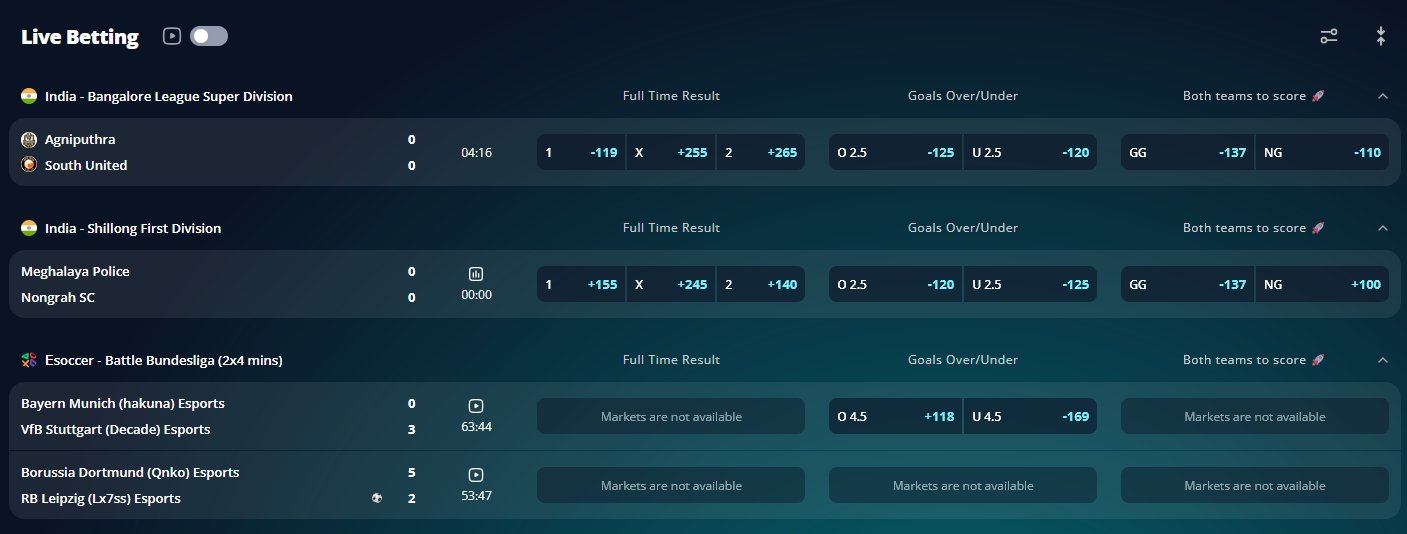The width and height of the screenshot is (1407, 534).
Task: Toggle the live streaming switch on
Action: (x=209, y=36)
